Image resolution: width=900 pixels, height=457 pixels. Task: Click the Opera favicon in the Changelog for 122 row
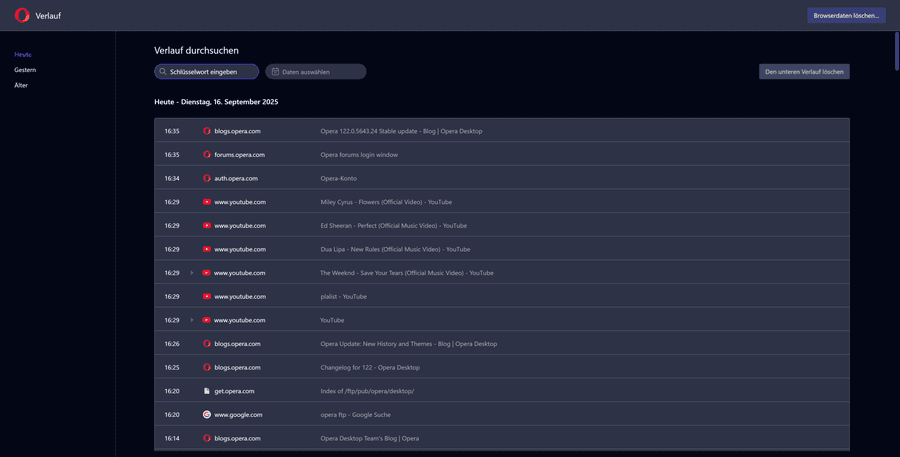pyautogui.click(x=207, y=367)
